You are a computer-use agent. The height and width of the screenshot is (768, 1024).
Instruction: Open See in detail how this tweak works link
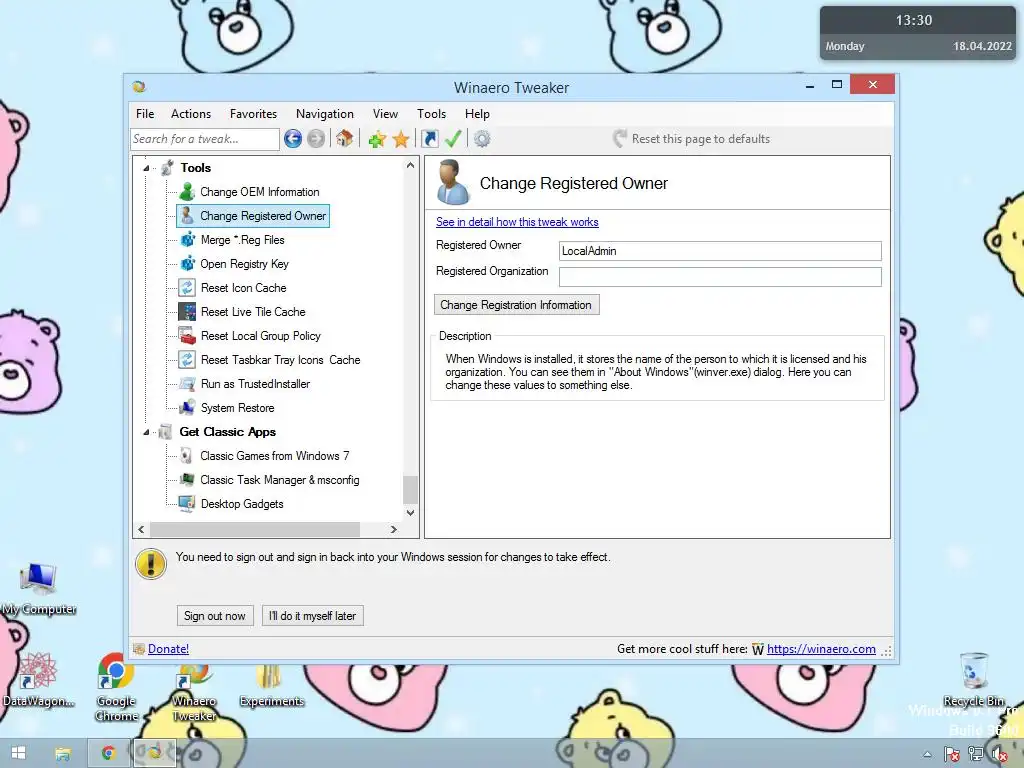517,222
